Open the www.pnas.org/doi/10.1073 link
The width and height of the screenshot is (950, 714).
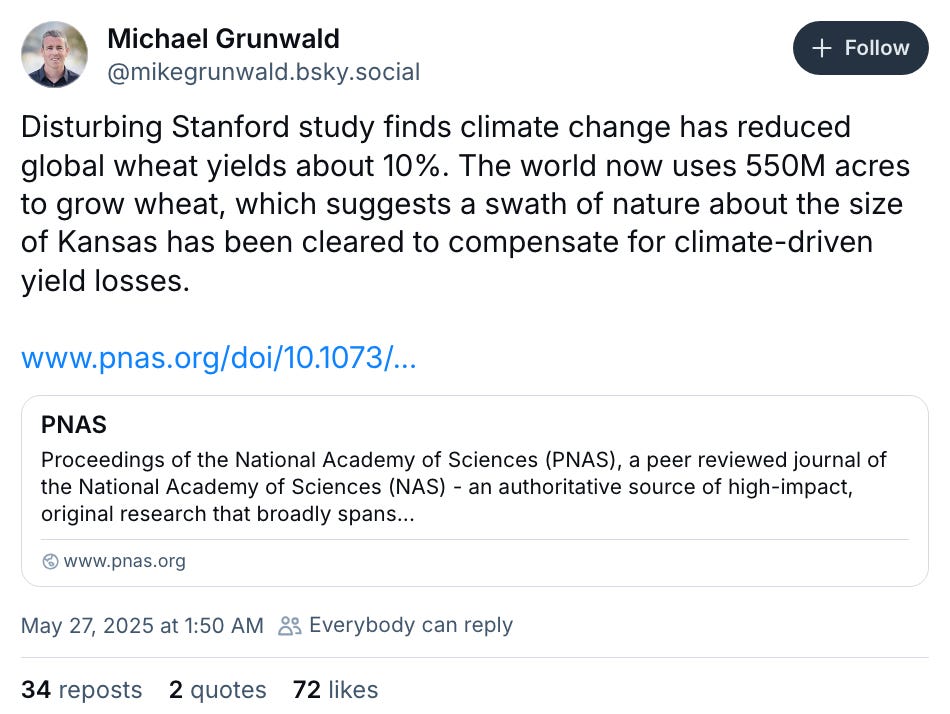click(x=218, y=357)
